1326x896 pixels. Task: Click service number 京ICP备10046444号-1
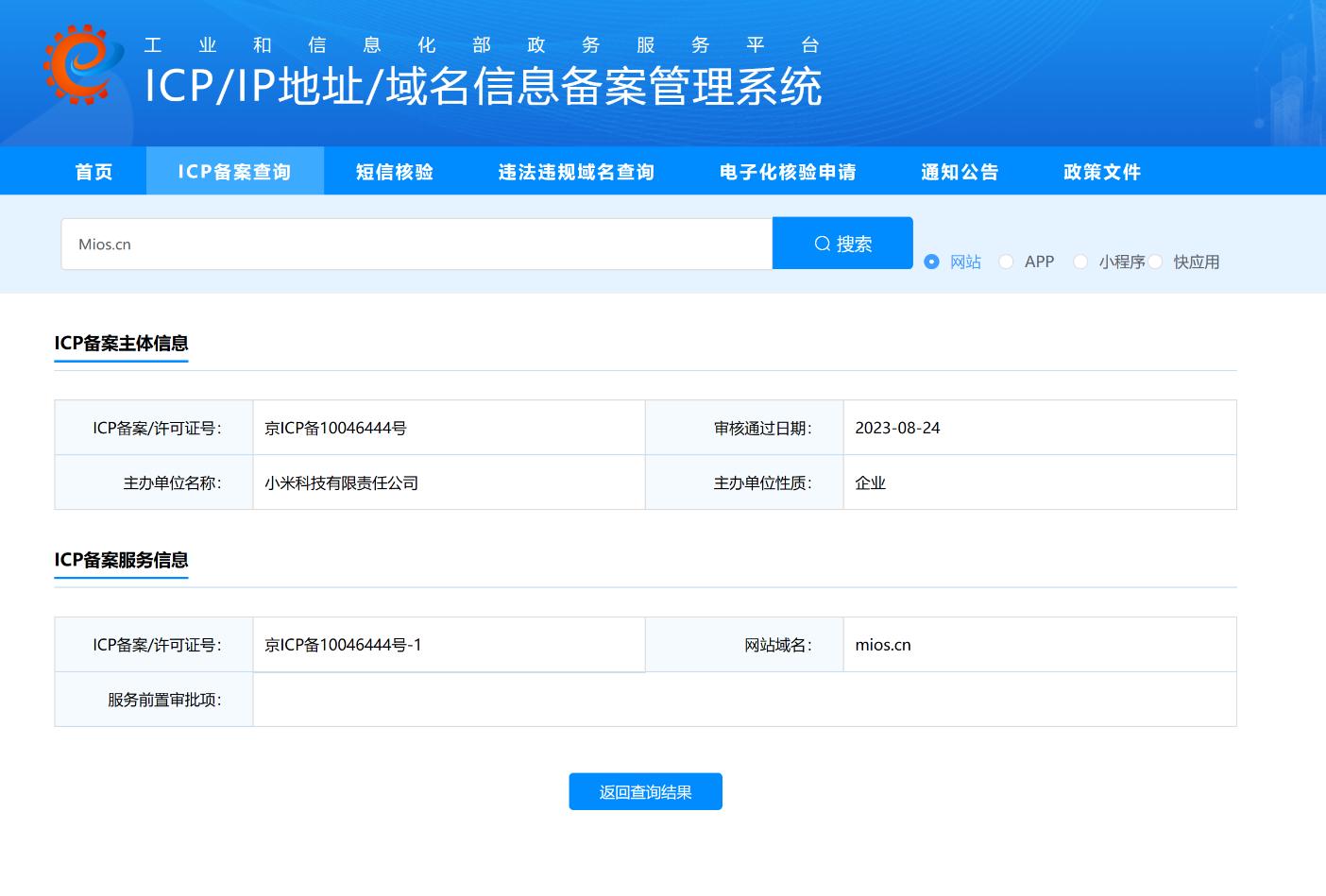click(x=343, y=645)
